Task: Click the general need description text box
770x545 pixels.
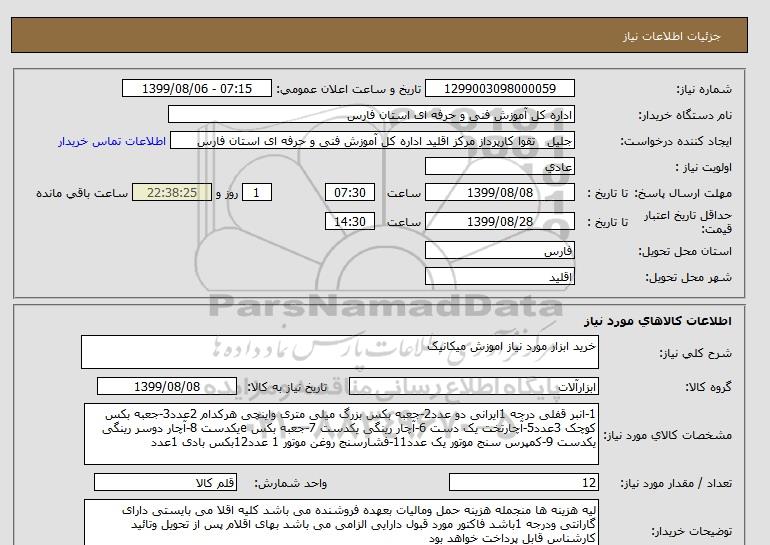Action: click(340, 353)
